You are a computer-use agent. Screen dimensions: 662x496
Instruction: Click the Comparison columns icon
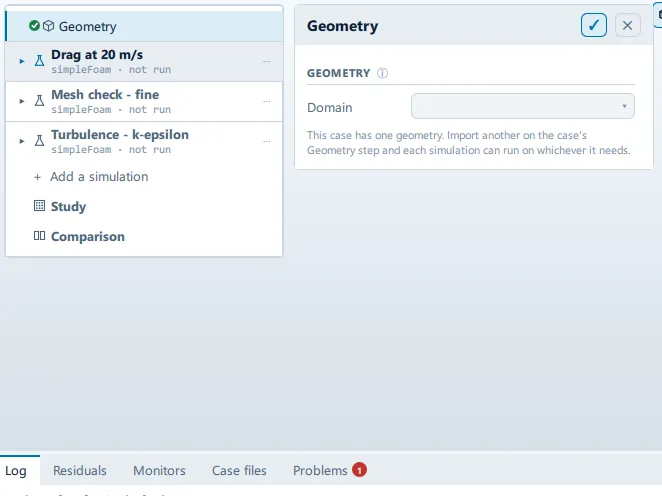(39, 236)
